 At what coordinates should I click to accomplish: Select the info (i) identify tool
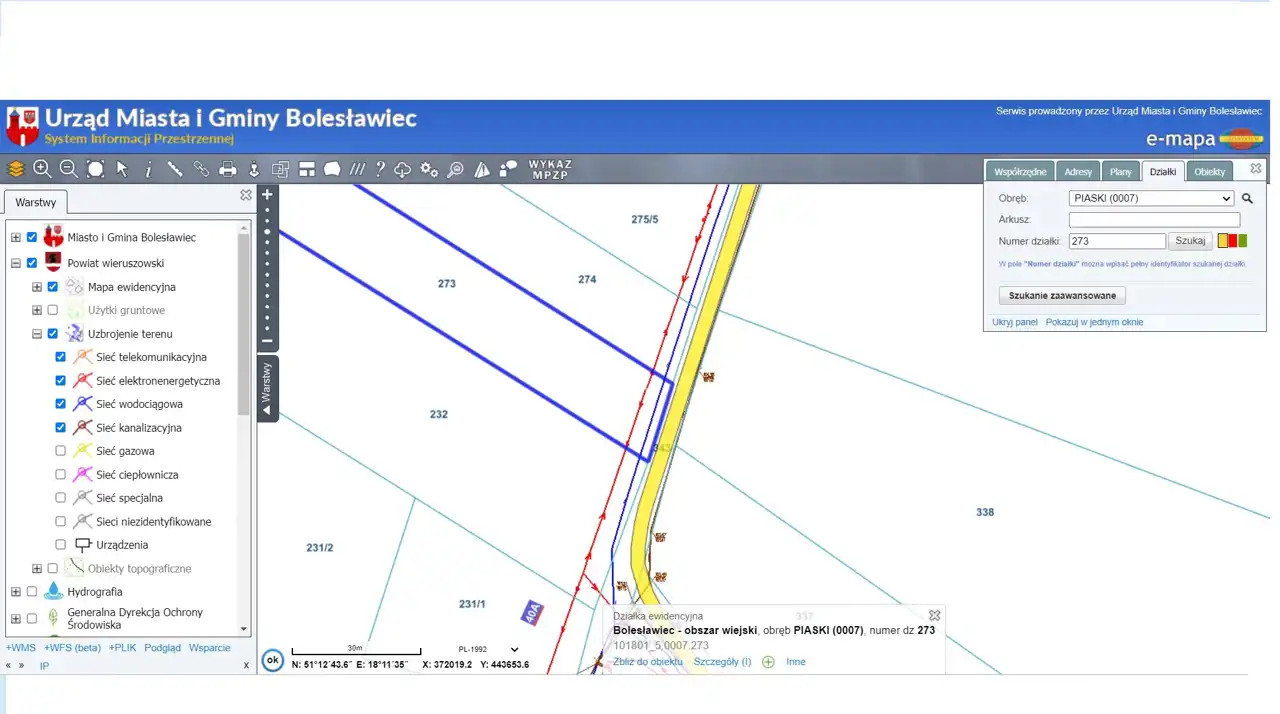[148, 169]
